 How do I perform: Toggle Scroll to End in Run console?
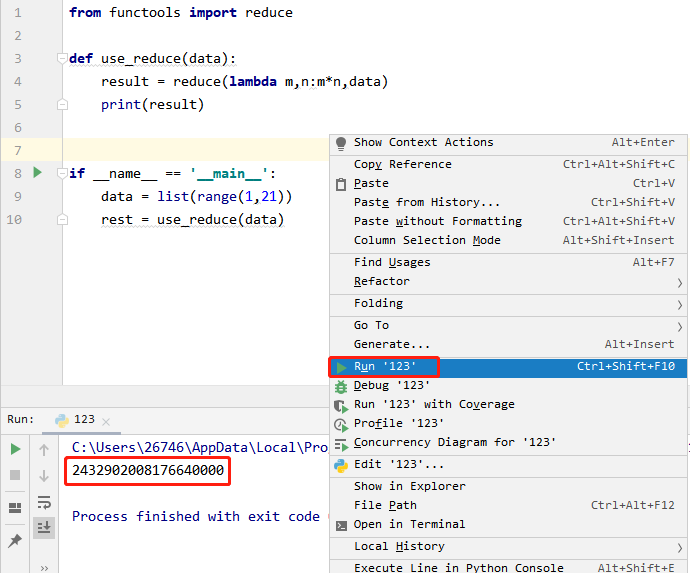tap(44, 527)
